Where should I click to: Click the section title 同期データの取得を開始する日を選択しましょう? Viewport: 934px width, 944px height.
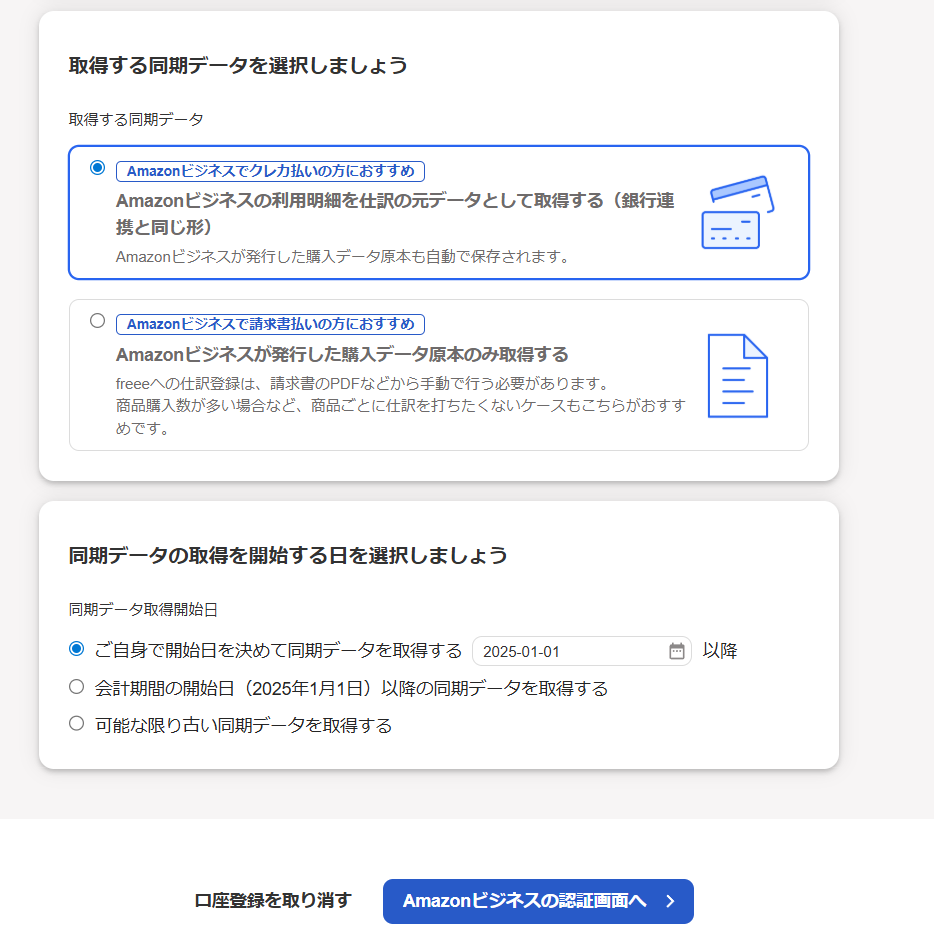288,555
